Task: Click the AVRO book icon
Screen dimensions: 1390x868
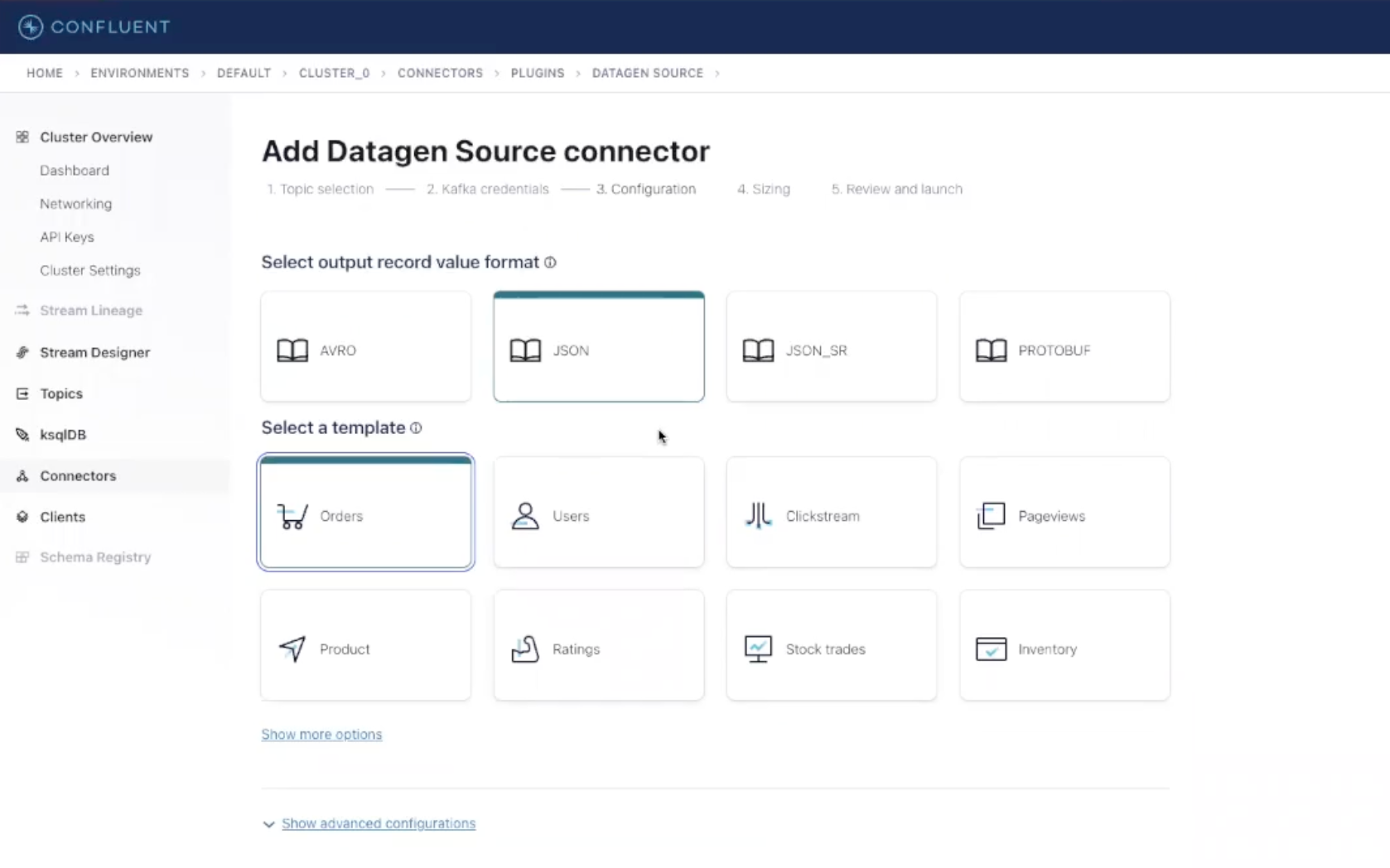Action: tap(292, 350)
